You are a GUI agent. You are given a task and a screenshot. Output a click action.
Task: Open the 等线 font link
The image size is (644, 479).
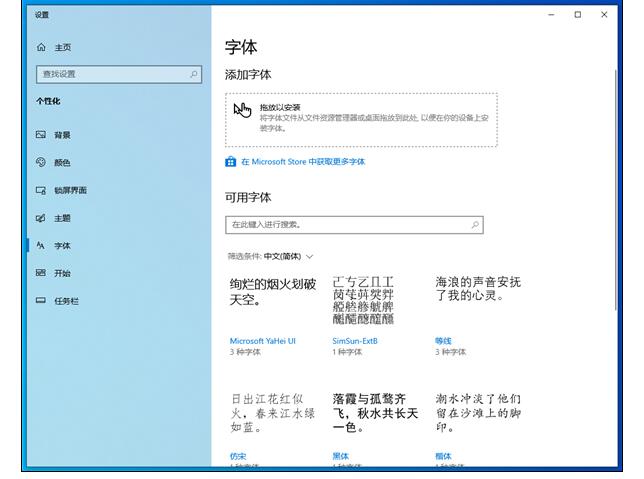point(443,341)
